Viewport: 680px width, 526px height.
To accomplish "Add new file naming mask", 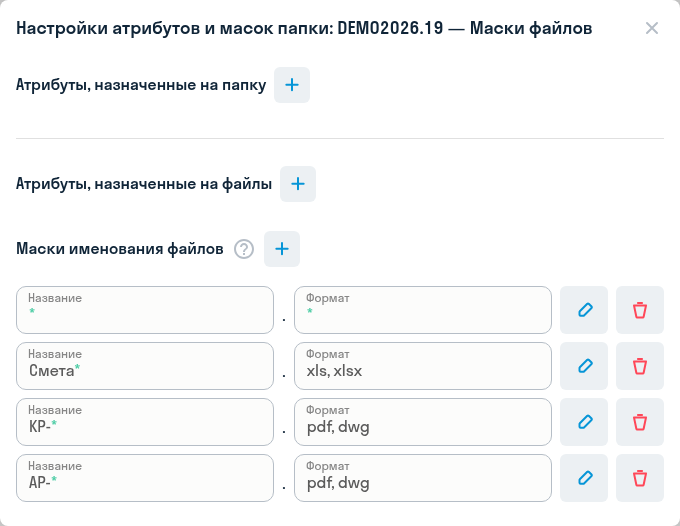I will (x=282, y=249).
